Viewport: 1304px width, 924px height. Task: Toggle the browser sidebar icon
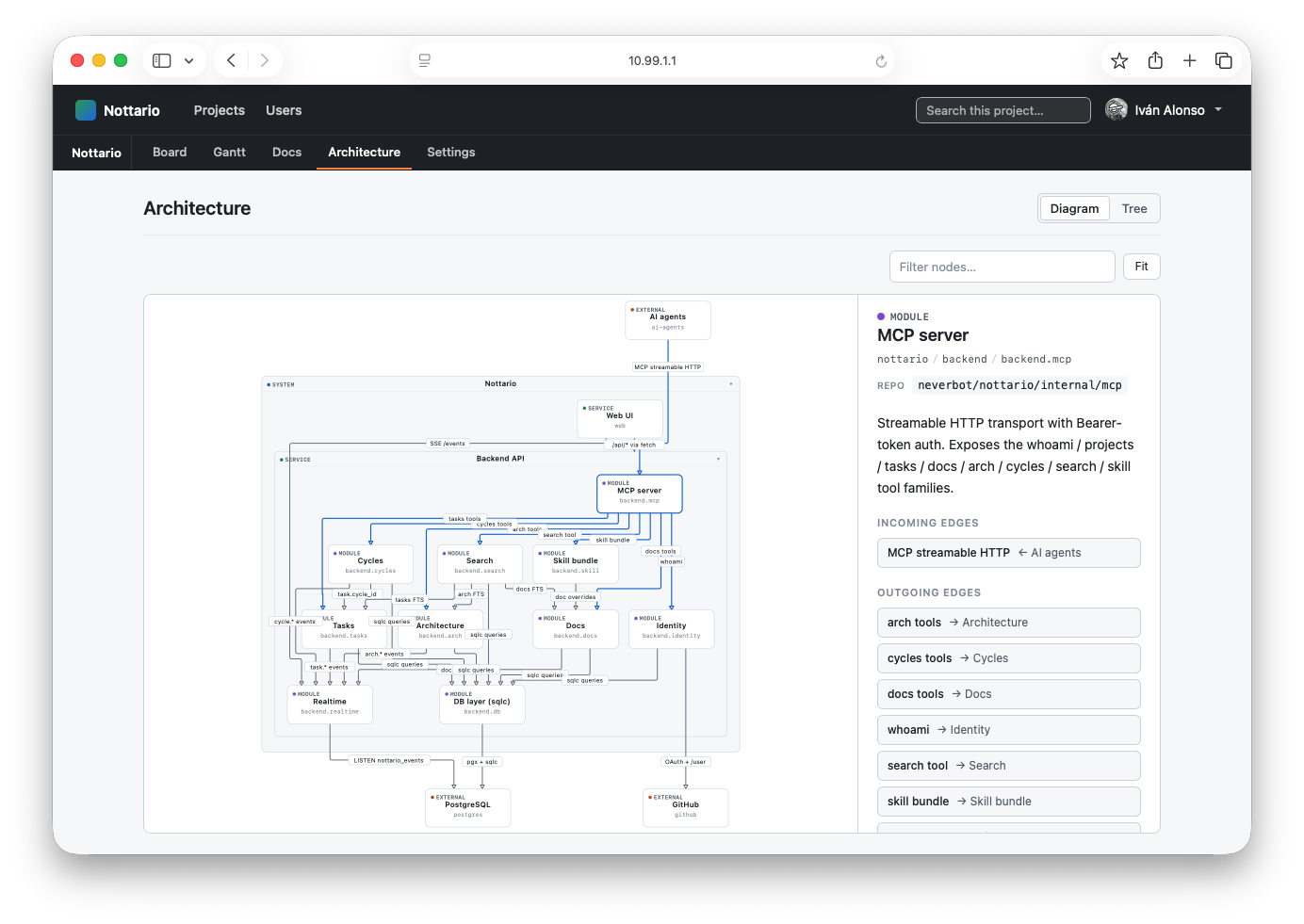pyautogui.click(x=162, y=60)
